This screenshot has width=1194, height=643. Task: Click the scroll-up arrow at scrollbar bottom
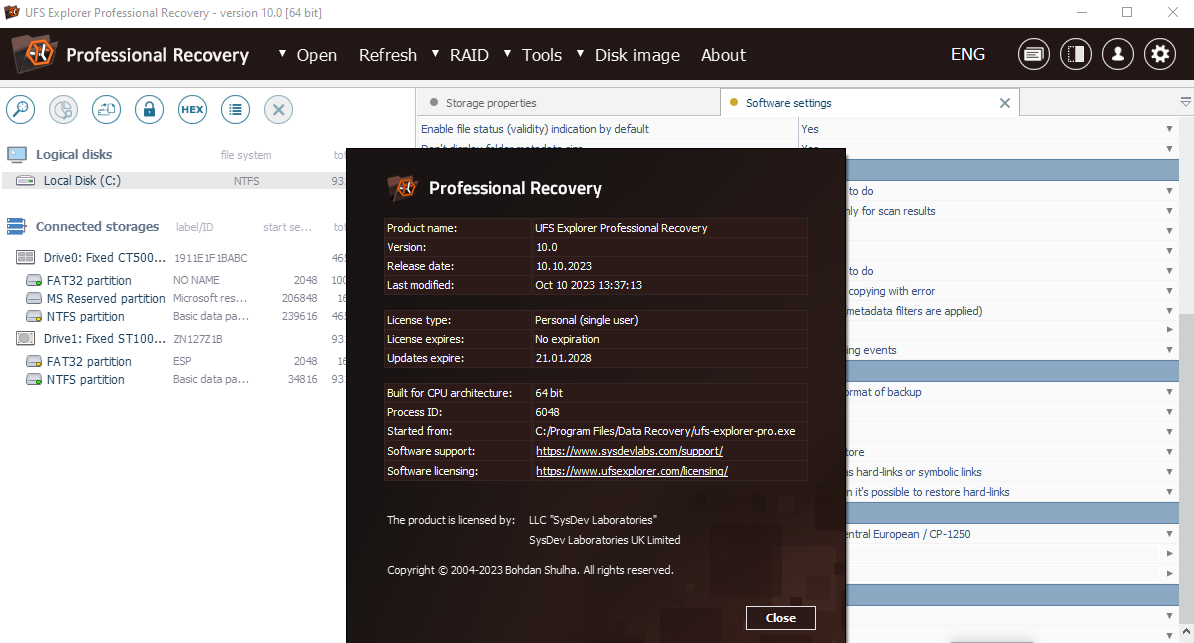(1186, 632)
